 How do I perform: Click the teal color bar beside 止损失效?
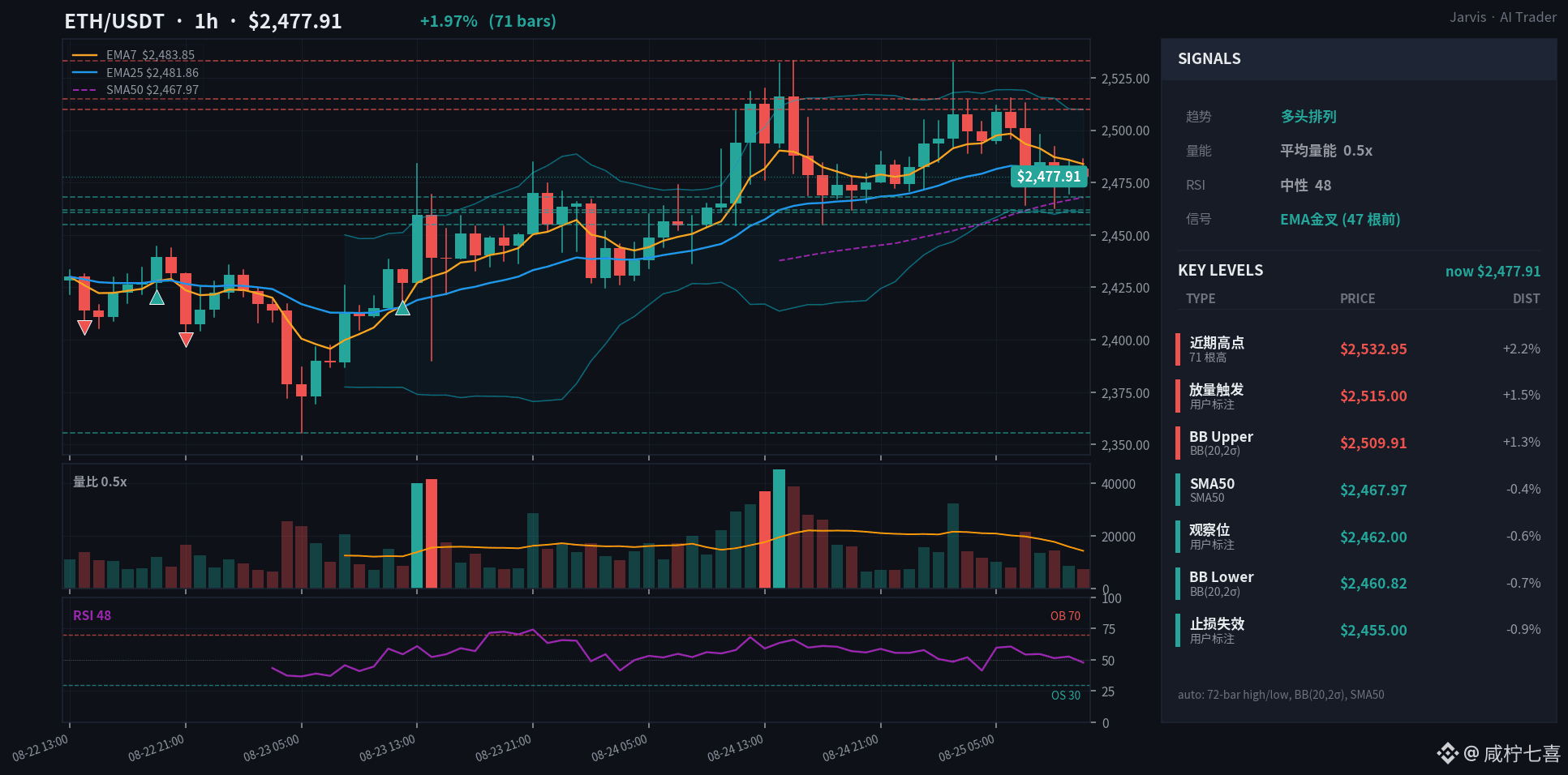click(1178, 631)
